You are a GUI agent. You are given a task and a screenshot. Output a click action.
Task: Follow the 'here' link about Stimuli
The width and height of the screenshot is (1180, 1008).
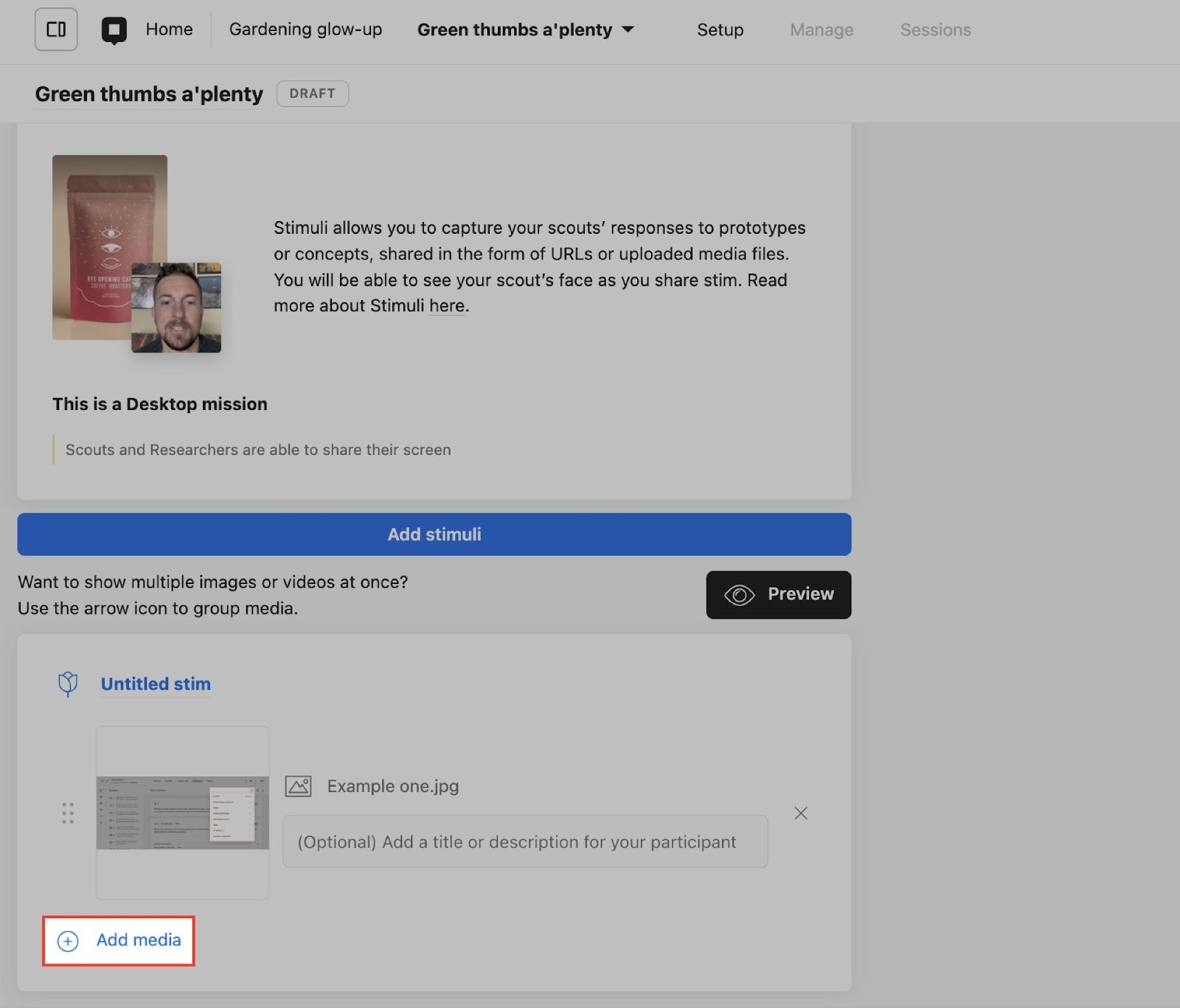pos(446,306)
